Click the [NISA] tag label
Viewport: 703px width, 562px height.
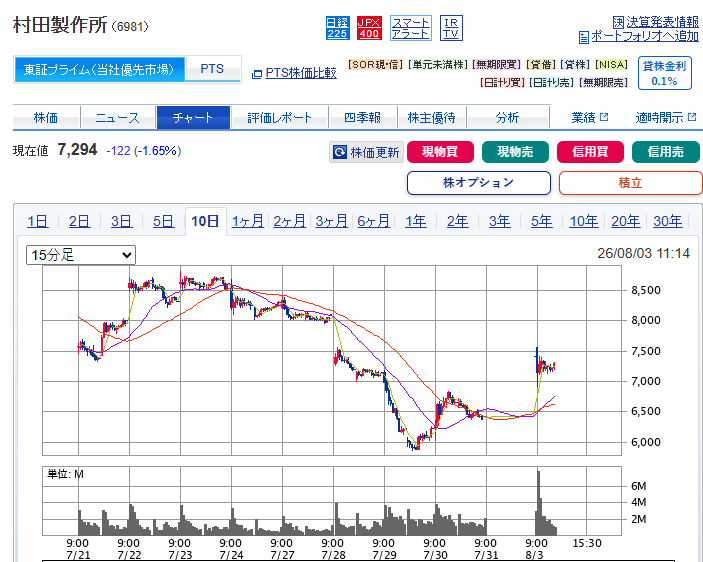point(611,65)
